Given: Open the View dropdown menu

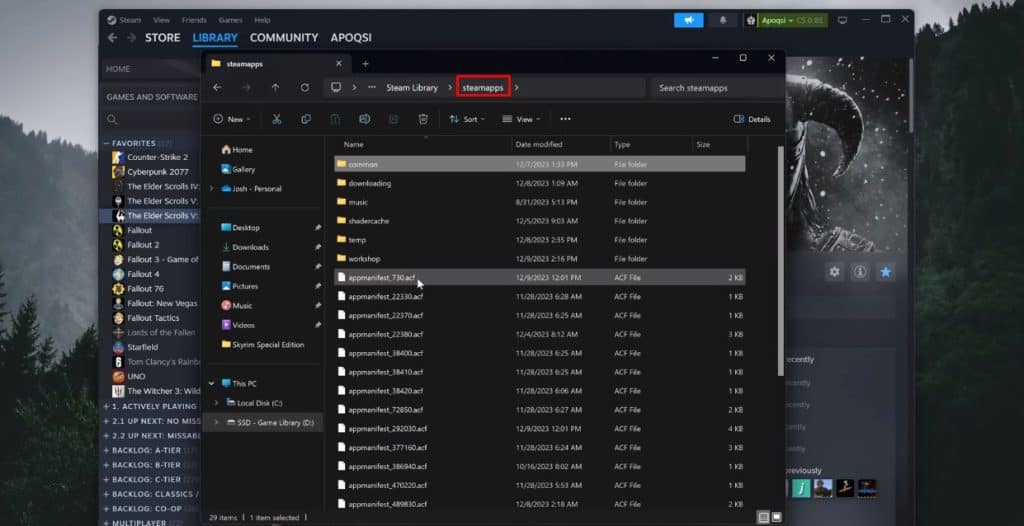Looking at the screenshot, I should click(x=521, y=119).
